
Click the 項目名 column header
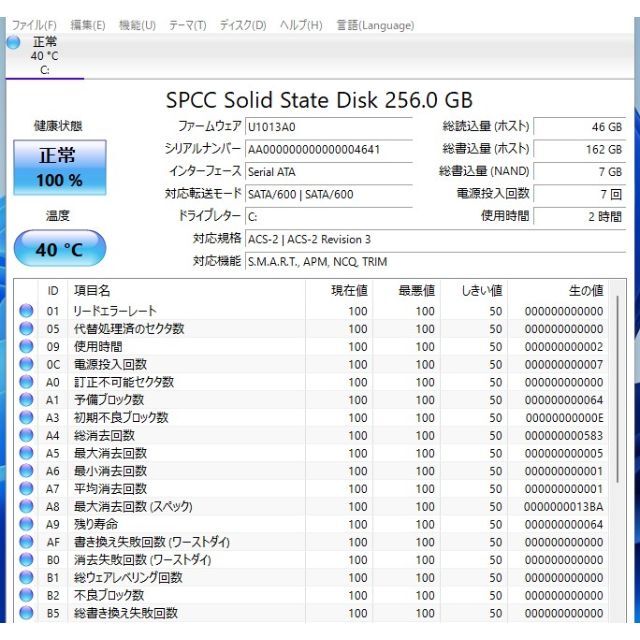click(x=92, y=291)
